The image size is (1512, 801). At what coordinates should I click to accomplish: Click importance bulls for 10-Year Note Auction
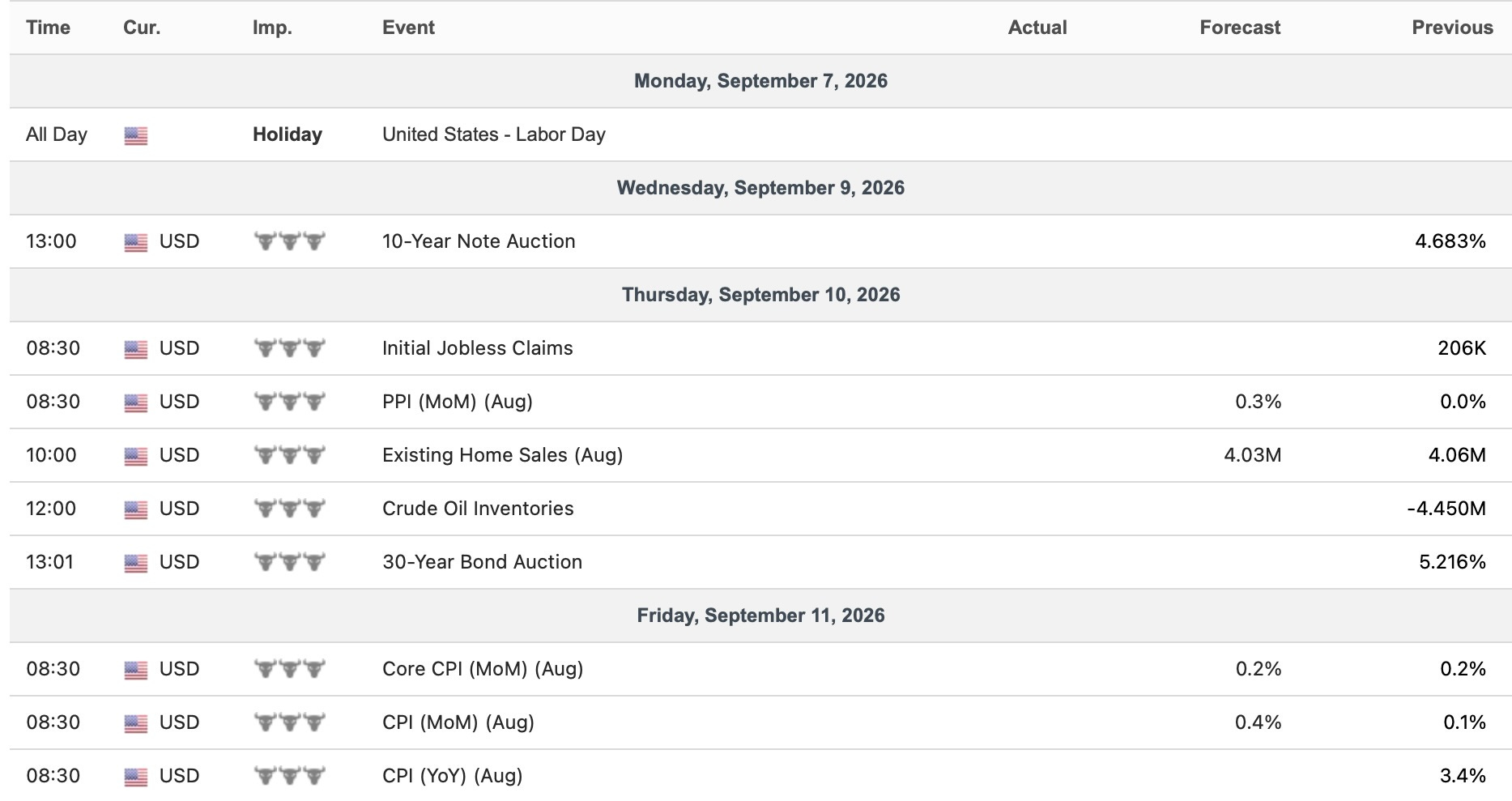tap(289, 241)
